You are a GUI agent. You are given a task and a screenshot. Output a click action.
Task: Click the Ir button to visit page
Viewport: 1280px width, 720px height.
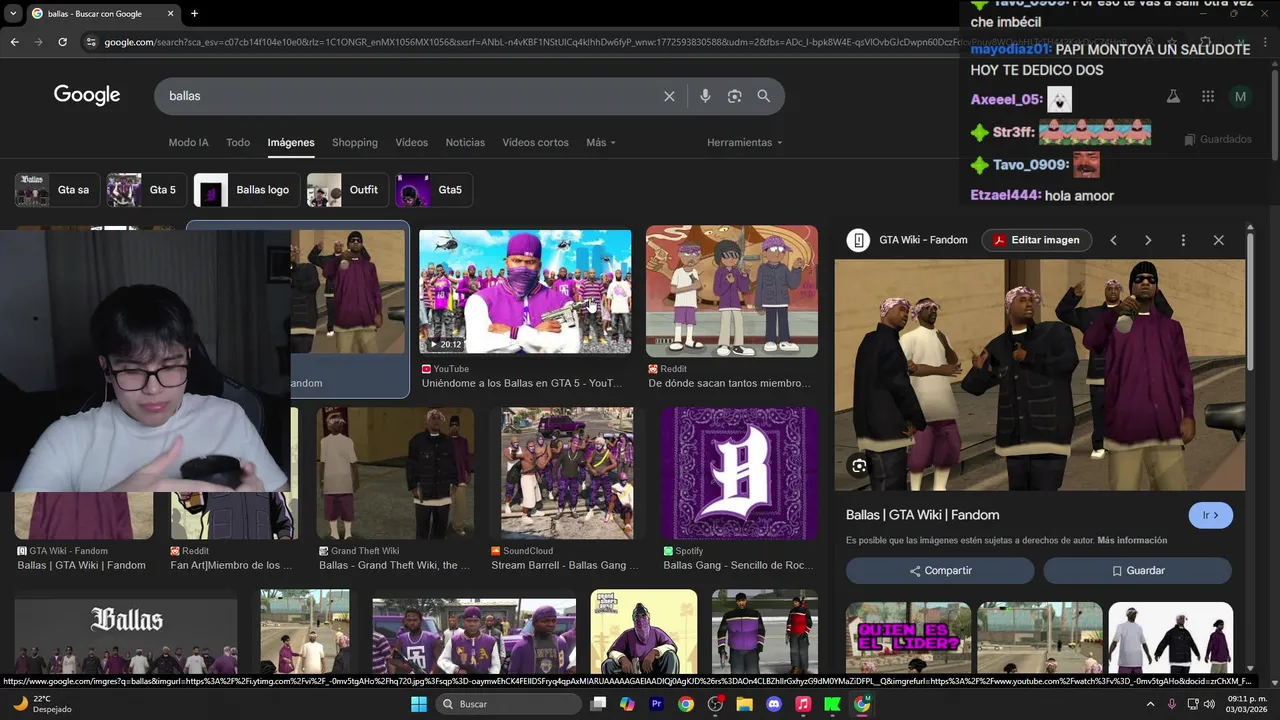click(1211, 515)
